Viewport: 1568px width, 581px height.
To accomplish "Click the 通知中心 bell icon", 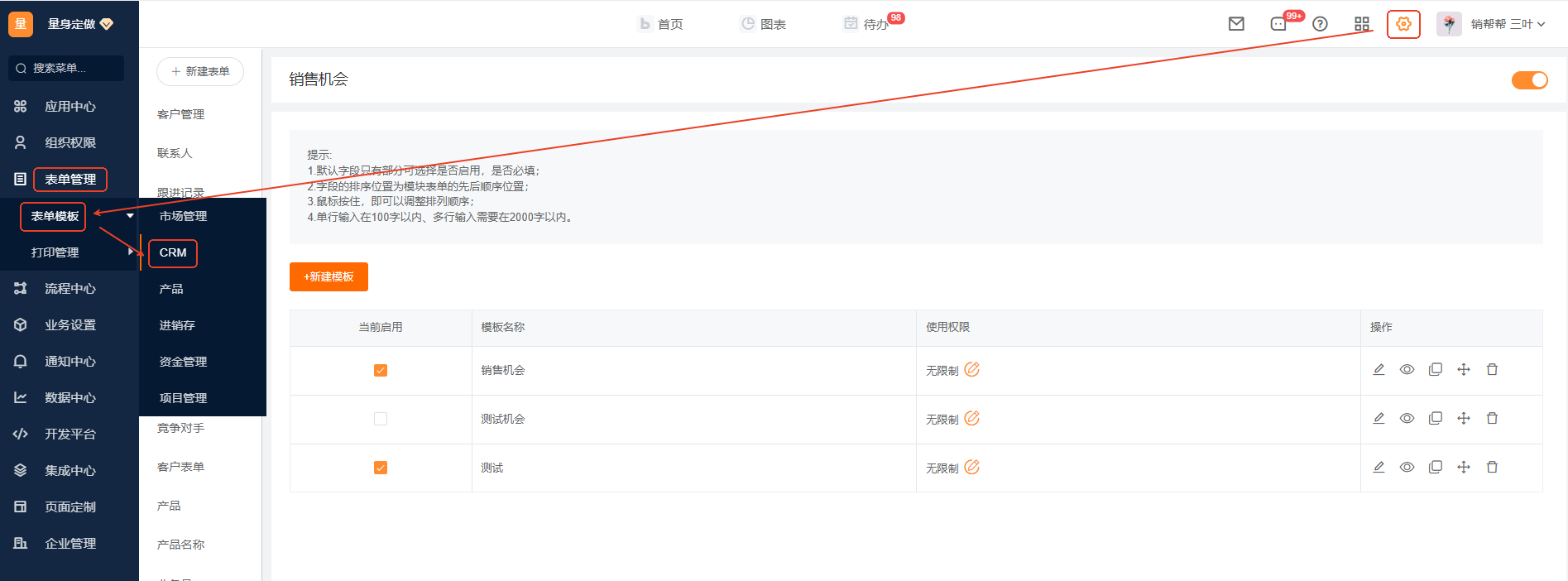I will 21,361.
